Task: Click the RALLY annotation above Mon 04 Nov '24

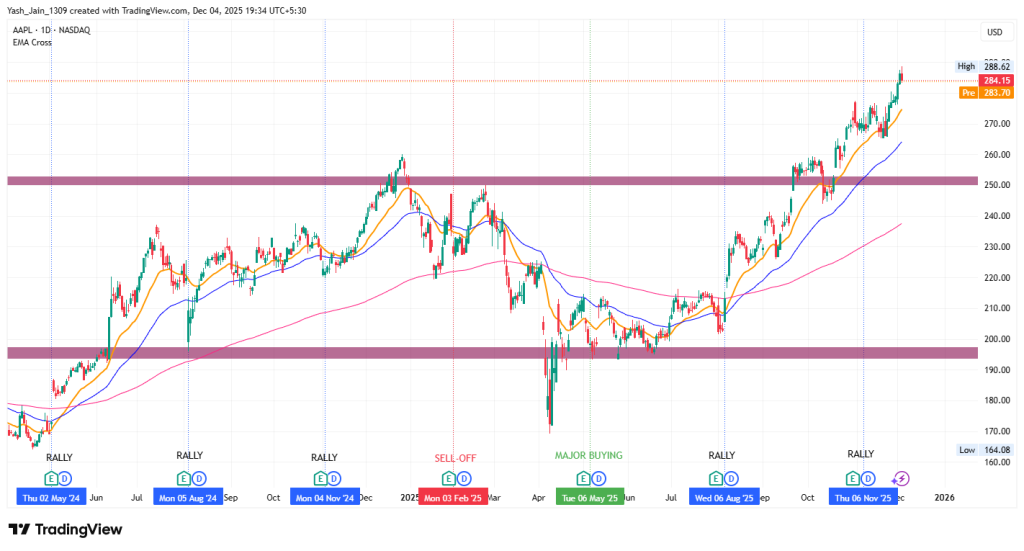Action: (324, 458)
